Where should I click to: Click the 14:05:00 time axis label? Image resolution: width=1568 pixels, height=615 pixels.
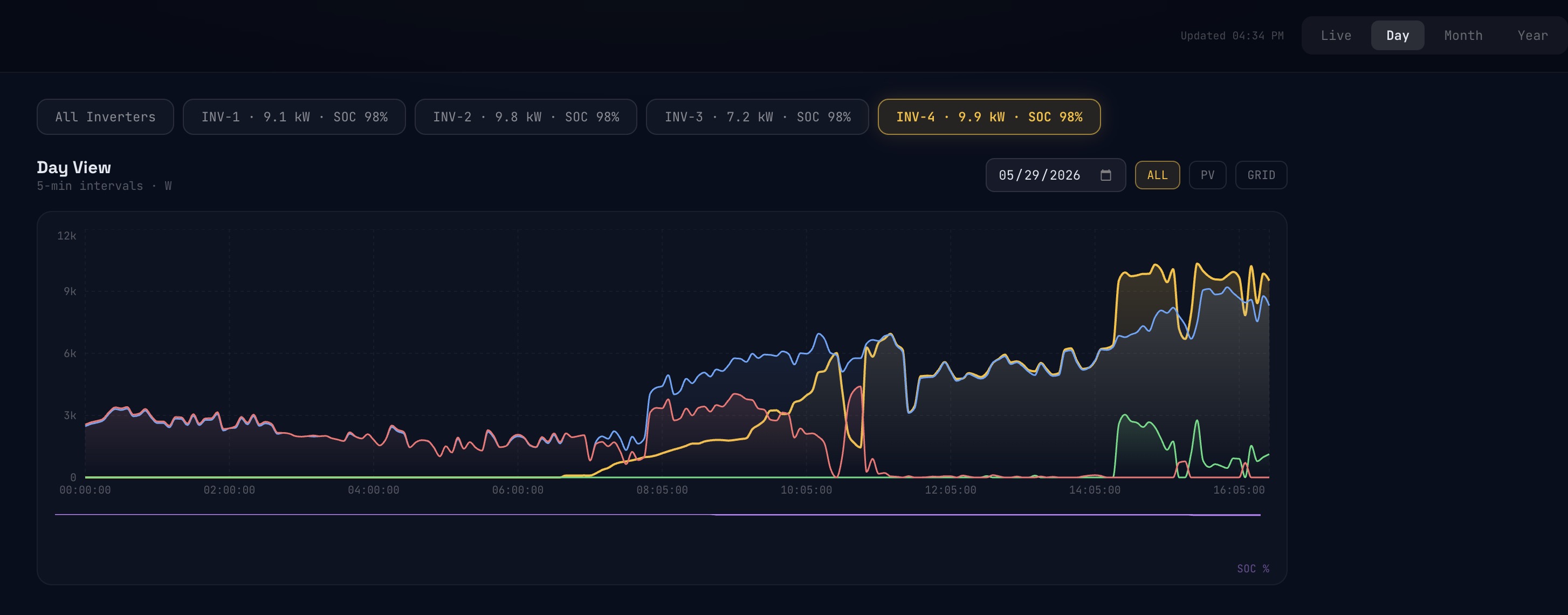(x=1095, y=490)
